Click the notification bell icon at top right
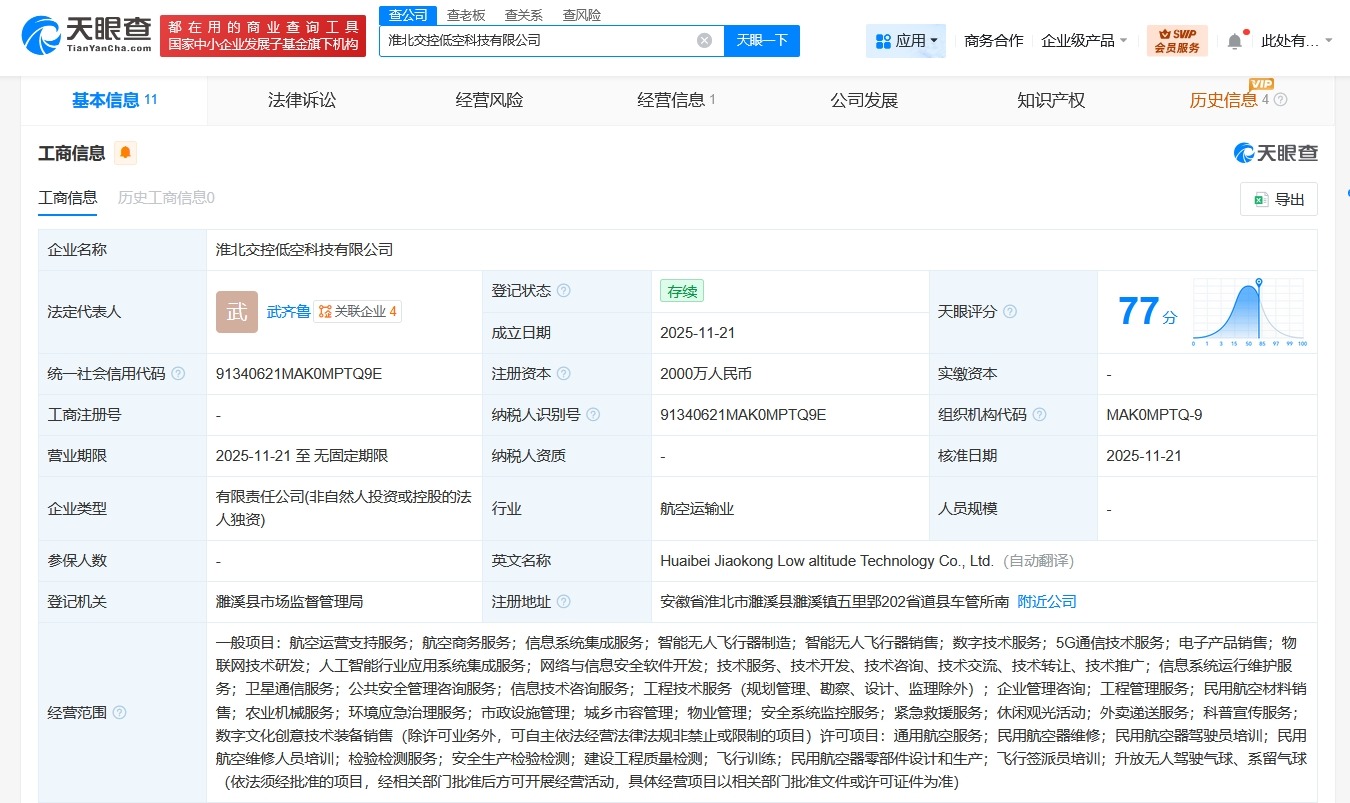 [1233, 38]
